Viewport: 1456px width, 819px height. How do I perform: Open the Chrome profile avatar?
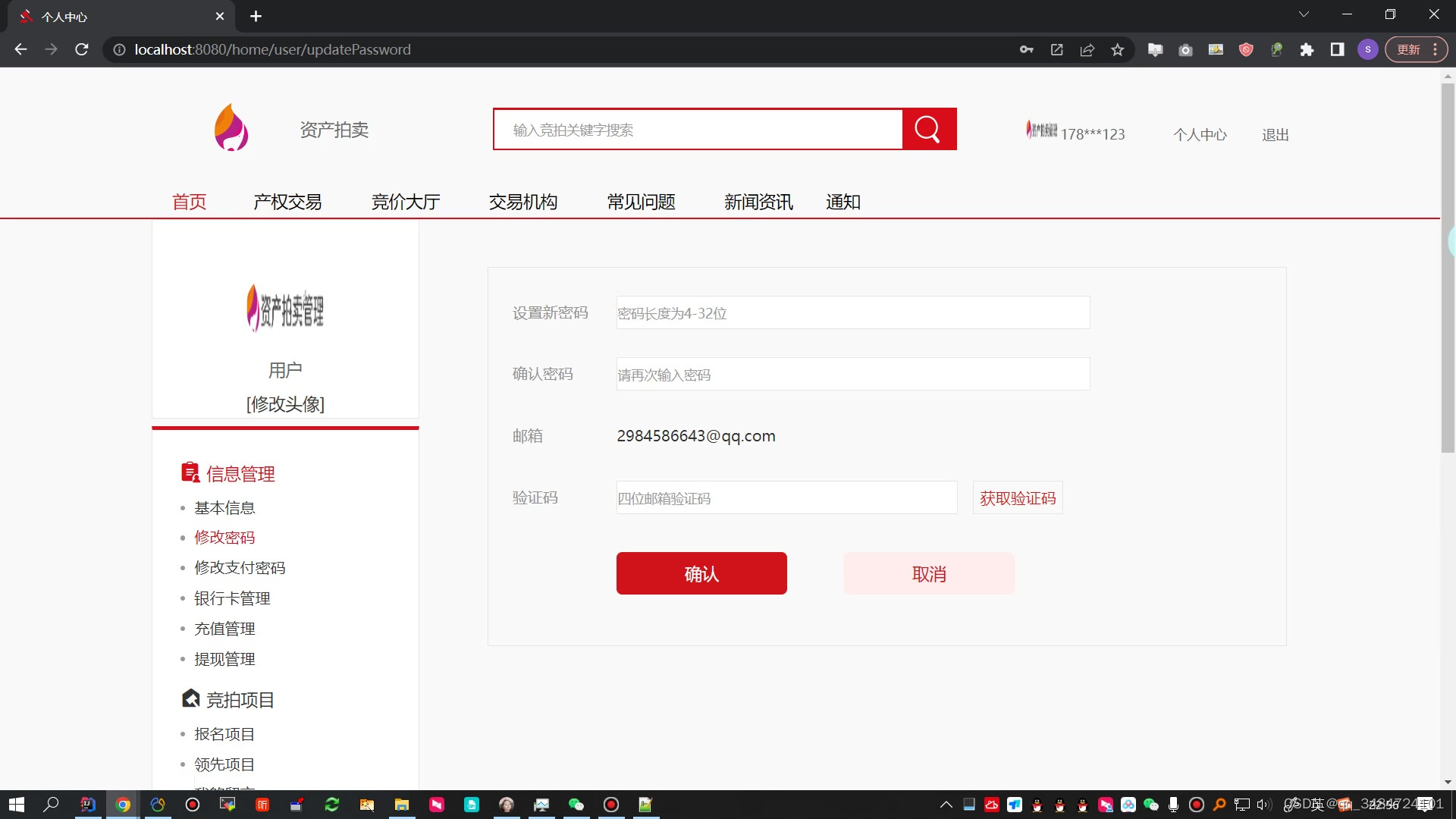(x=1367, y=49)
